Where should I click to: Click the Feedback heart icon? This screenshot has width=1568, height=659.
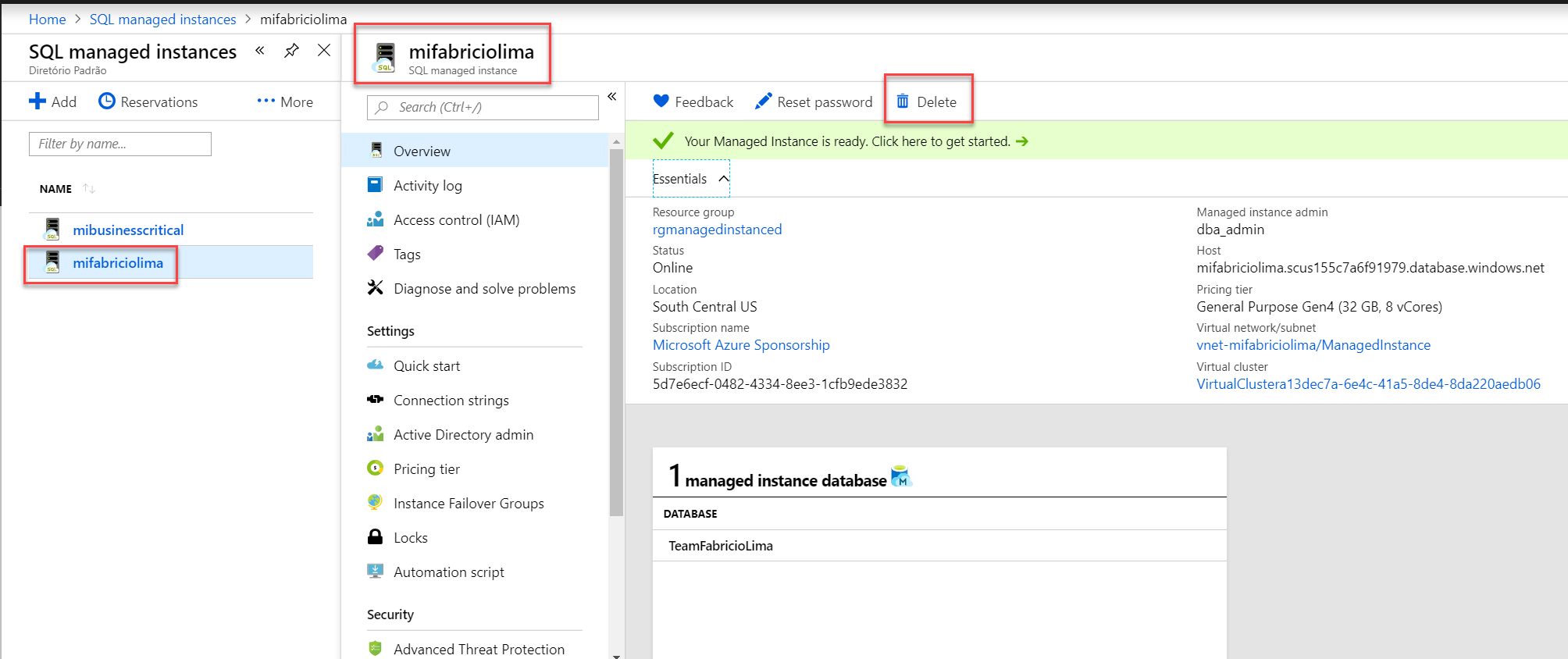pos(661,102)
